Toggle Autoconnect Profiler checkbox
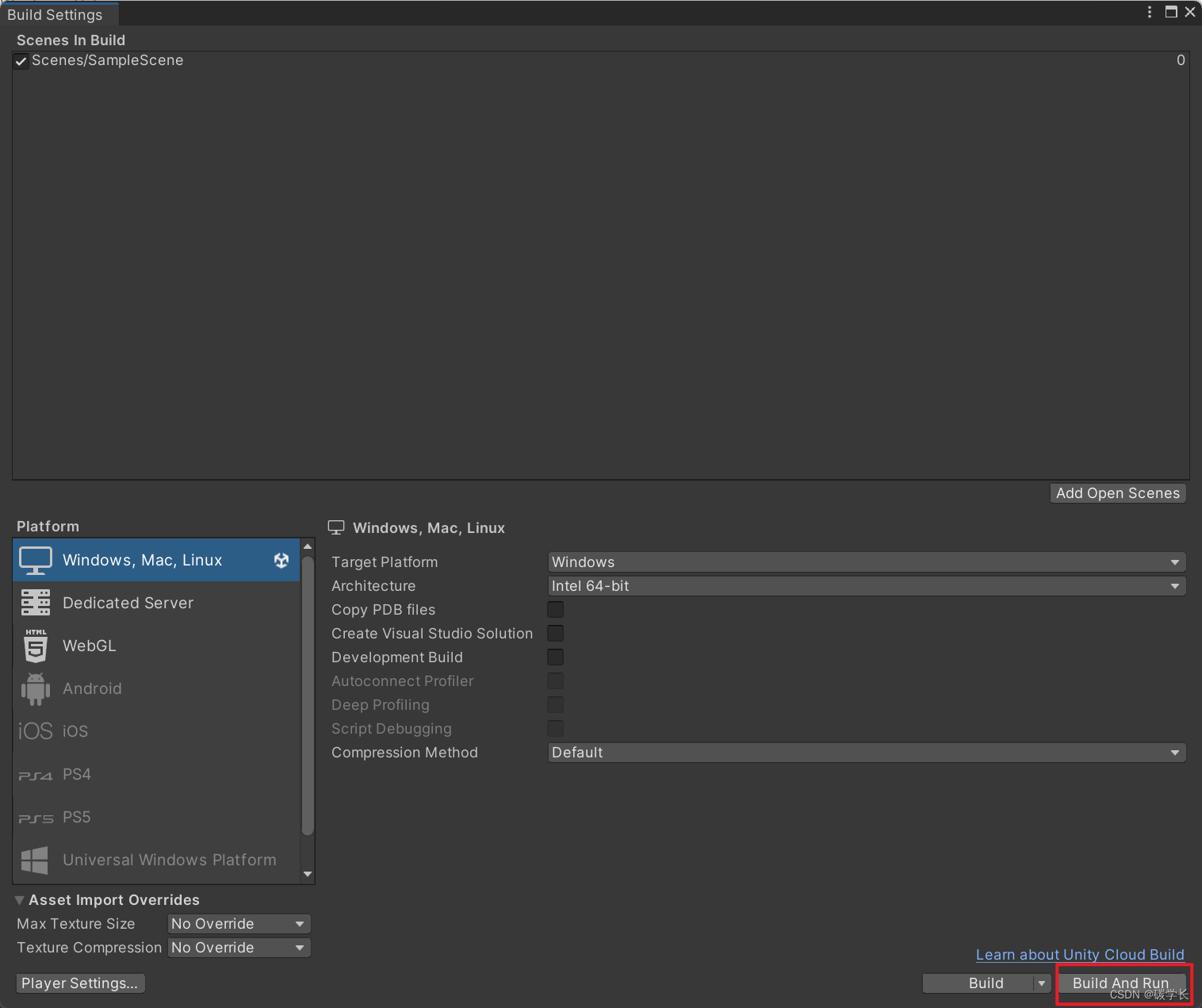1202x1008 pixels. click(x=556, y=680)
